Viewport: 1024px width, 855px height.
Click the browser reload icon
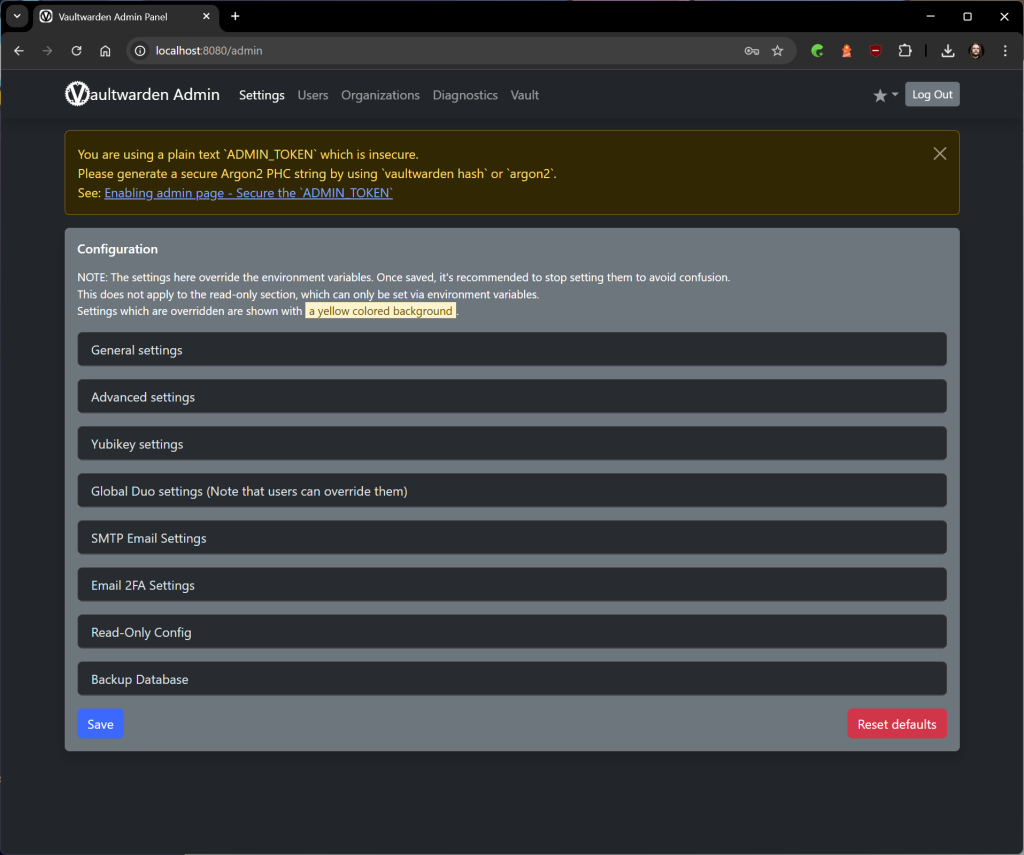click(76, 51)
